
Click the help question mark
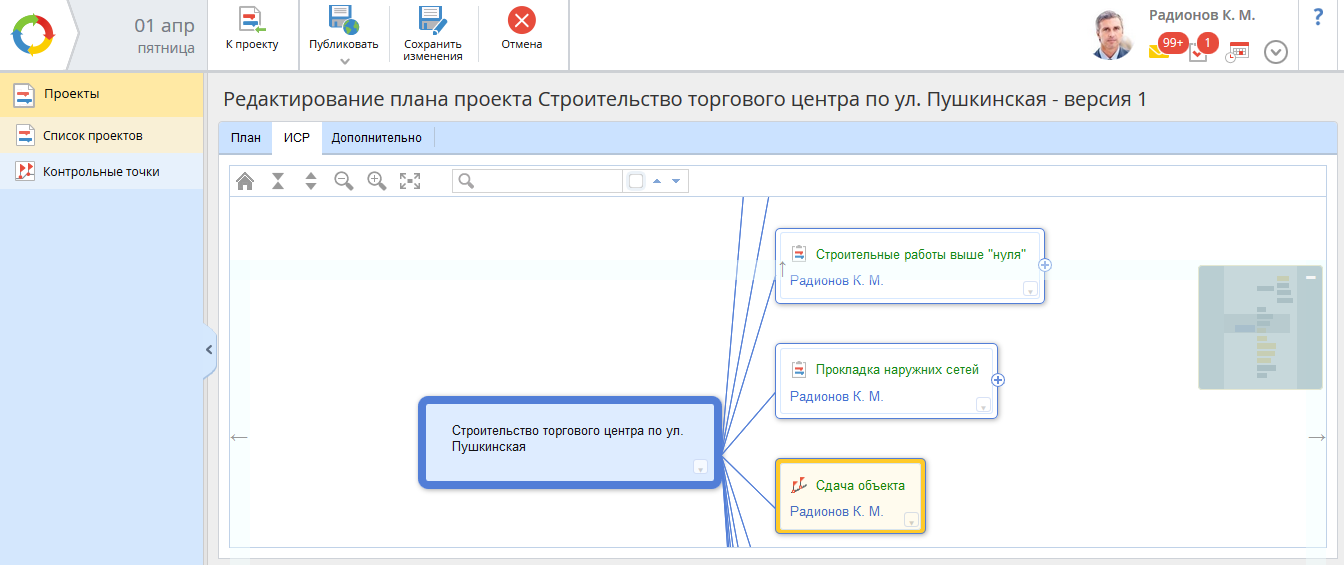click(1318, 17)
